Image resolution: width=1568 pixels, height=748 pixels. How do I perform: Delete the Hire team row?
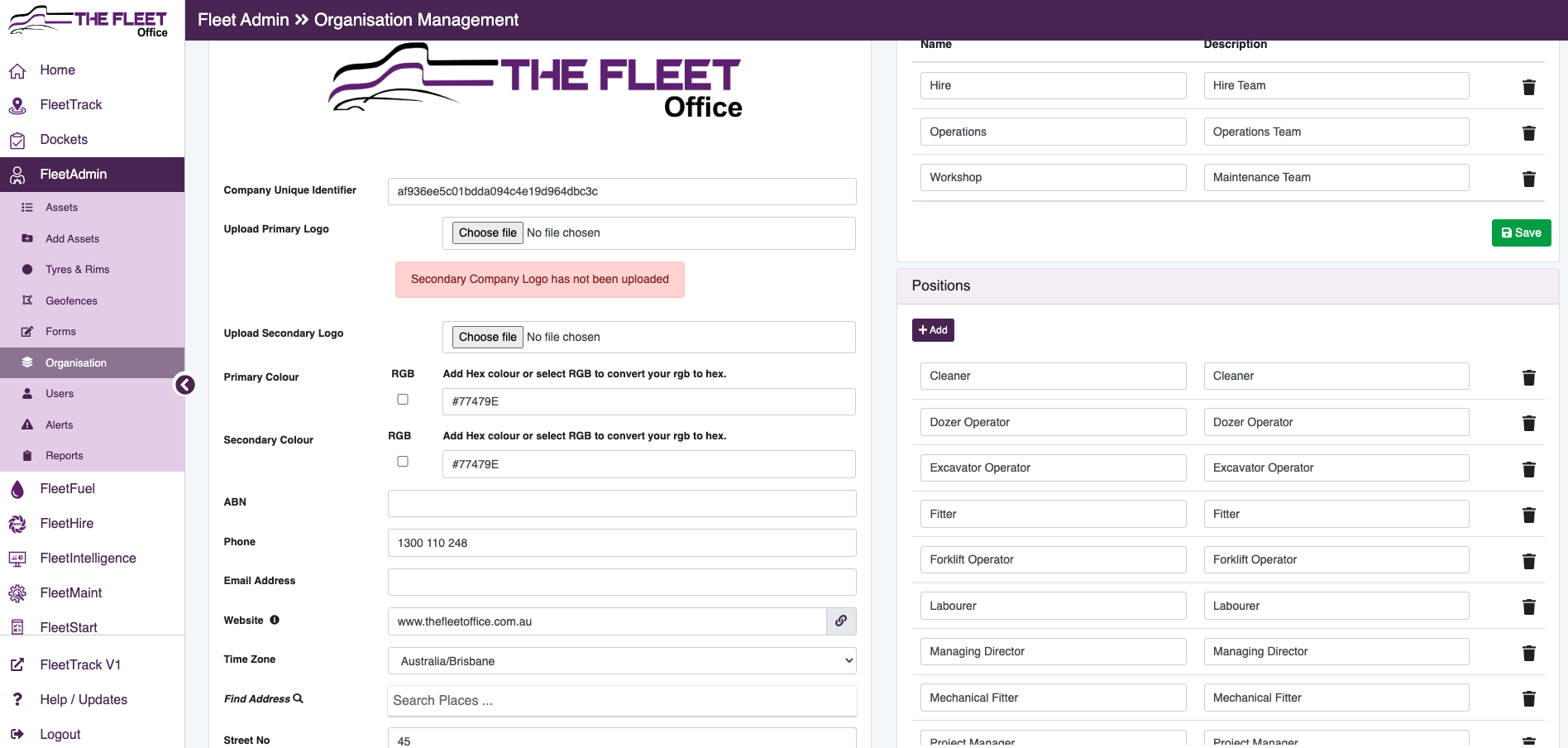(x=1528, y=87)
